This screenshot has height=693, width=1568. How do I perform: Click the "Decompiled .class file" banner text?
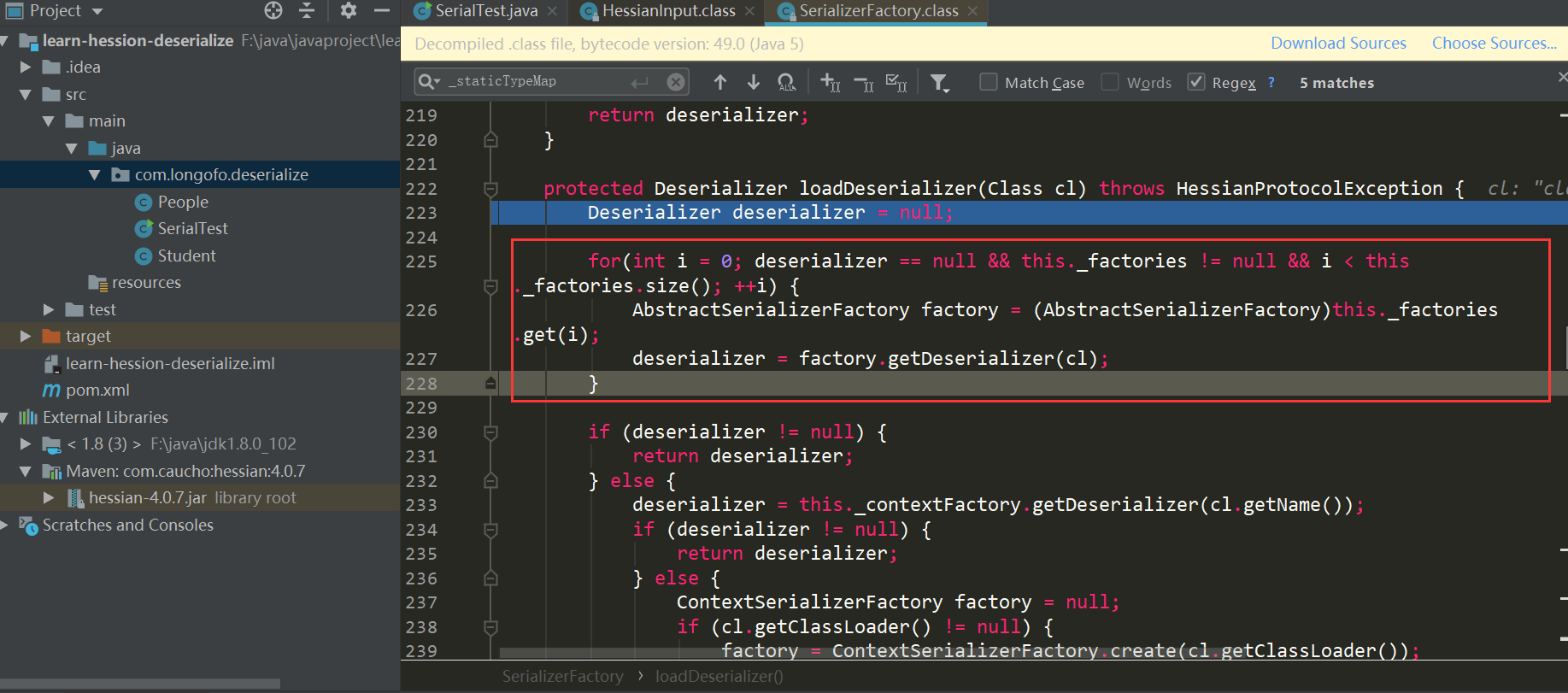coord(608,44)
